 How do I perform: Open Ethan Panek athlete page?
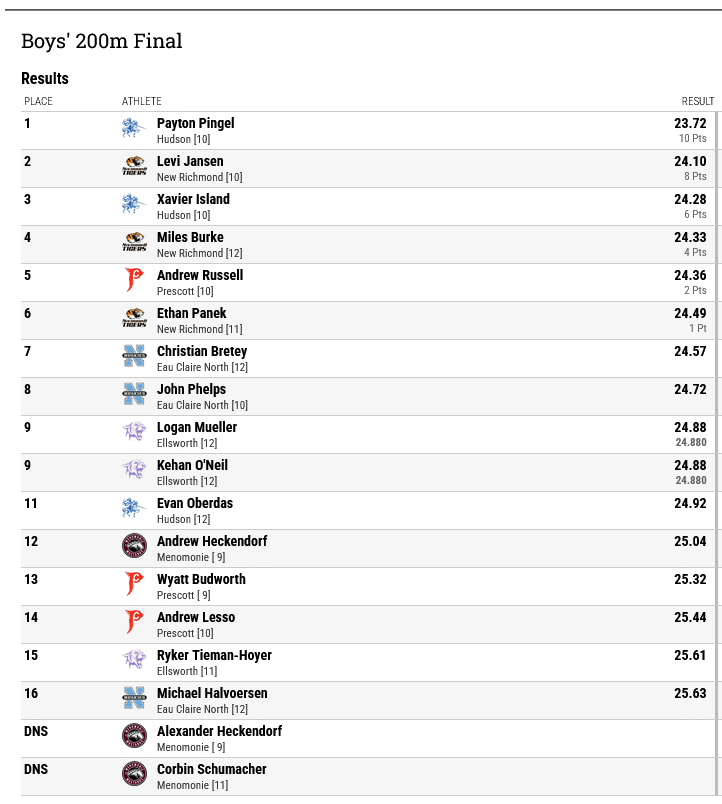coord(192,313)
